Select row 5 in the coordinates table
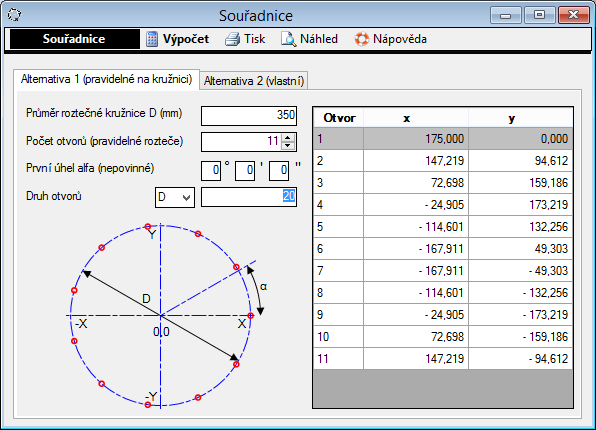596x430 pixels. point(443,227)
